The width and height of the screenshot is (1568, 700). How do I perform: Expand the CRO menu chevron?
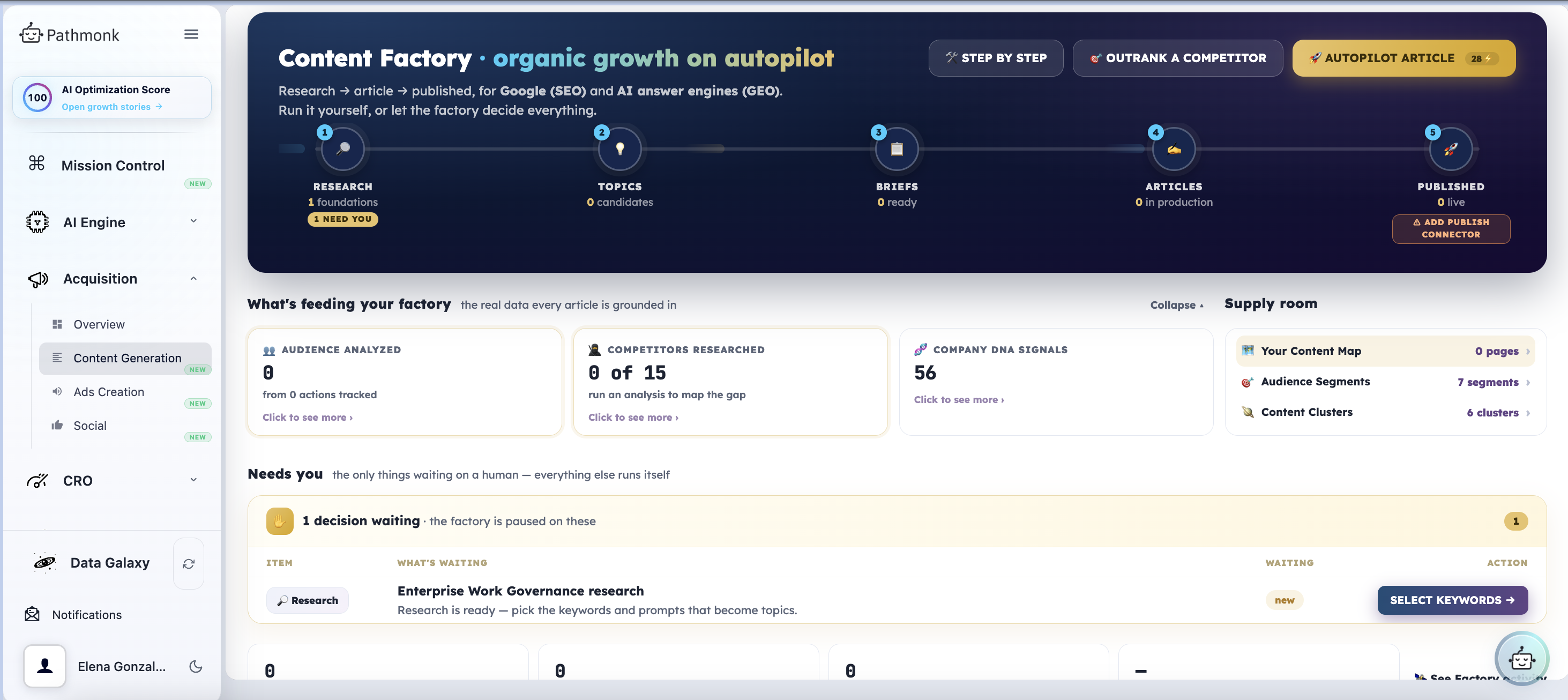click(193, 480)
